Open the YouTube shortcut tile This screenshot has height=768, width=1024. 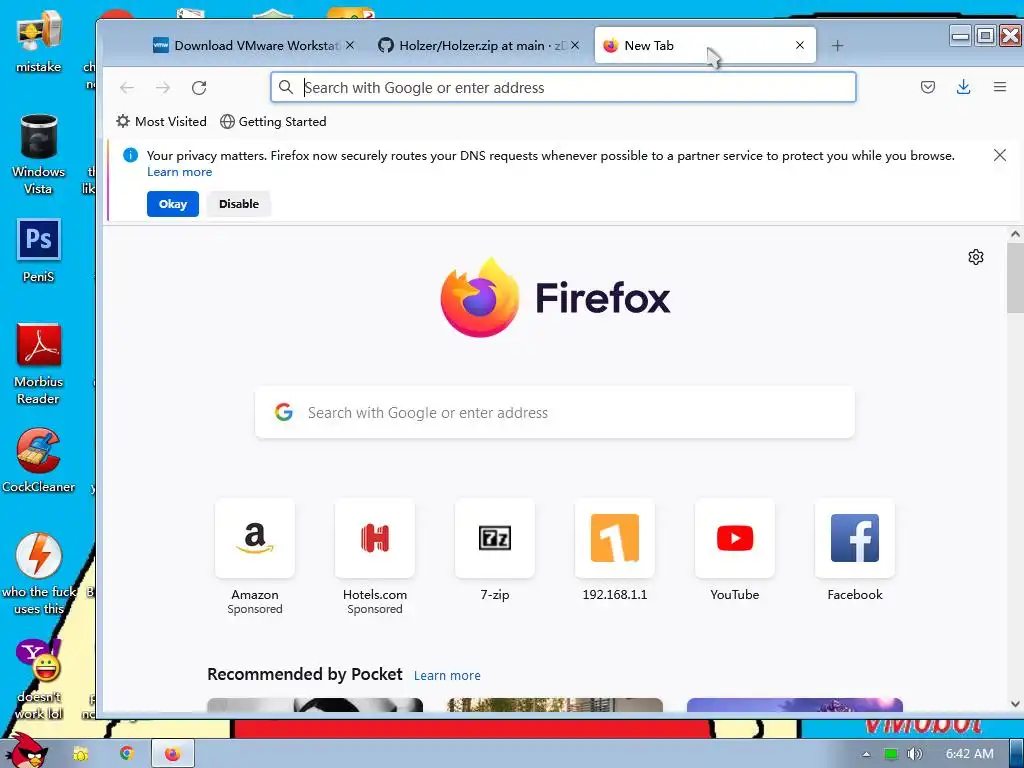pyautogui.click(x=735, y=538)
